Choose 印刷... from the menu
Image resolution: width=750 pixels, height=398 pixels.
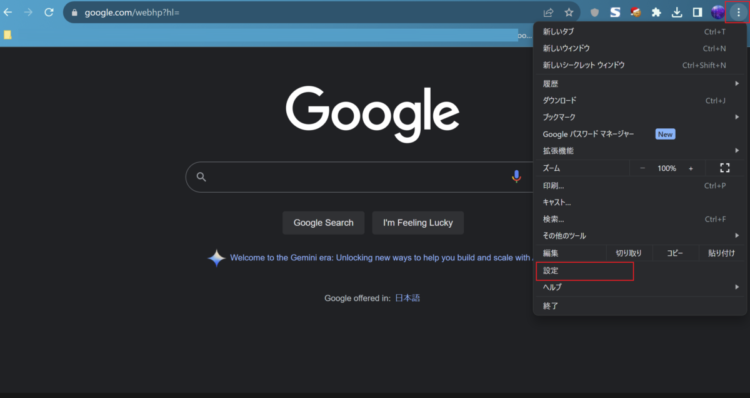click(x=640, y=186)
